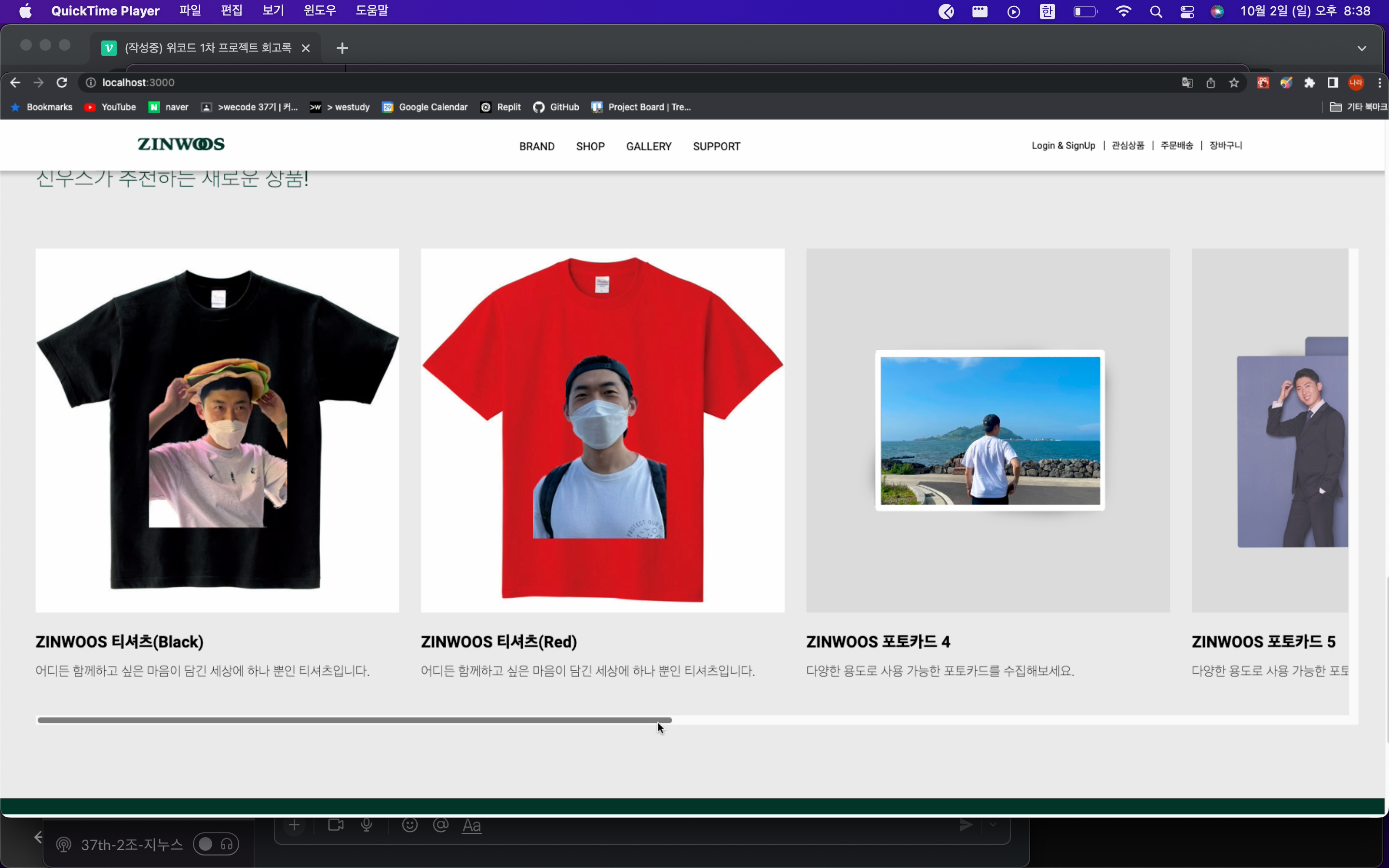Image resolution: width=1389 pixels, height=868 pixels.
Task: Share this page icon
Action: tap(1211, 82)
